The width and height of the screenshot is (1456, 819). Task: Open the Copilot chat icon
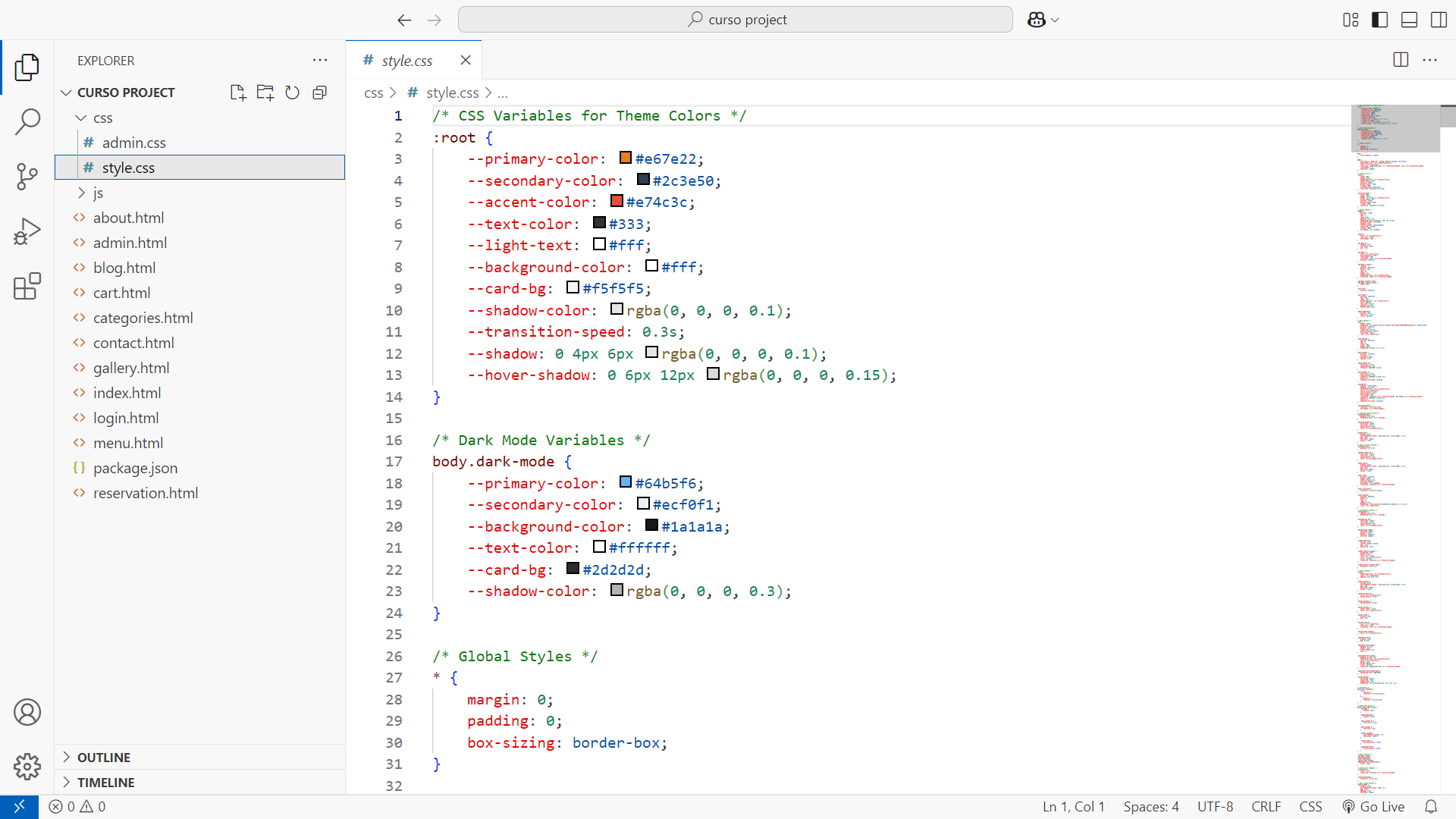1037,20
